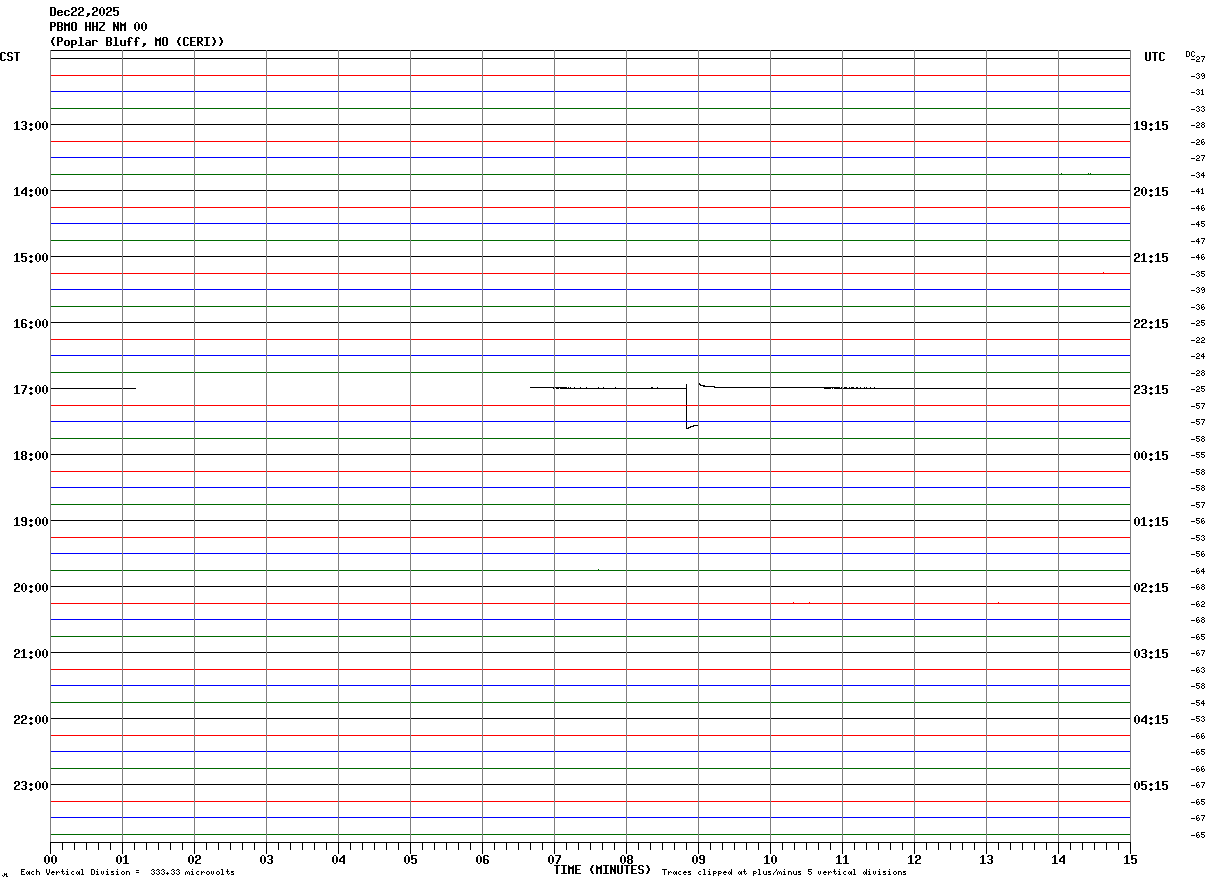Select minute 09 on the time axis
This screenshot has width=1210, height=886.
[699, 859]
